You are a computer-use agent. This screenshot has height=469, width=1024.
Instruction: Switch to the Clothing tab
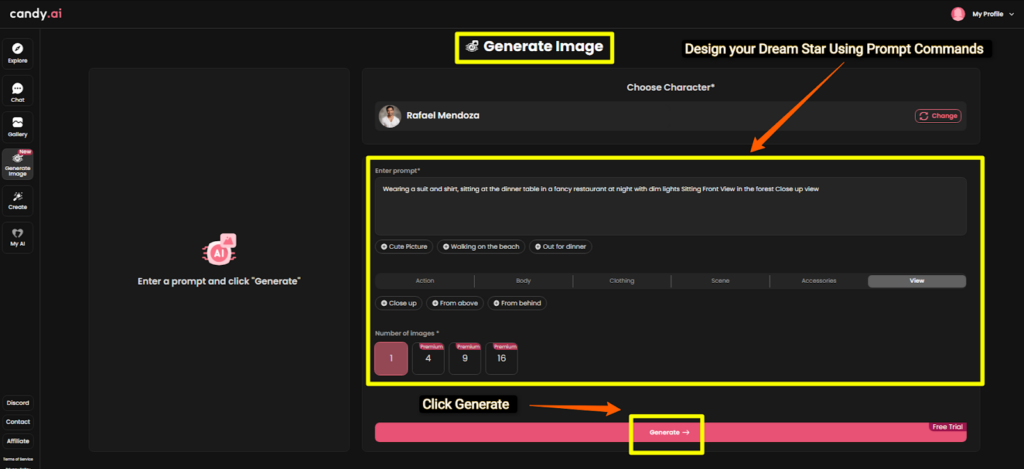click(x=622, y=281)
